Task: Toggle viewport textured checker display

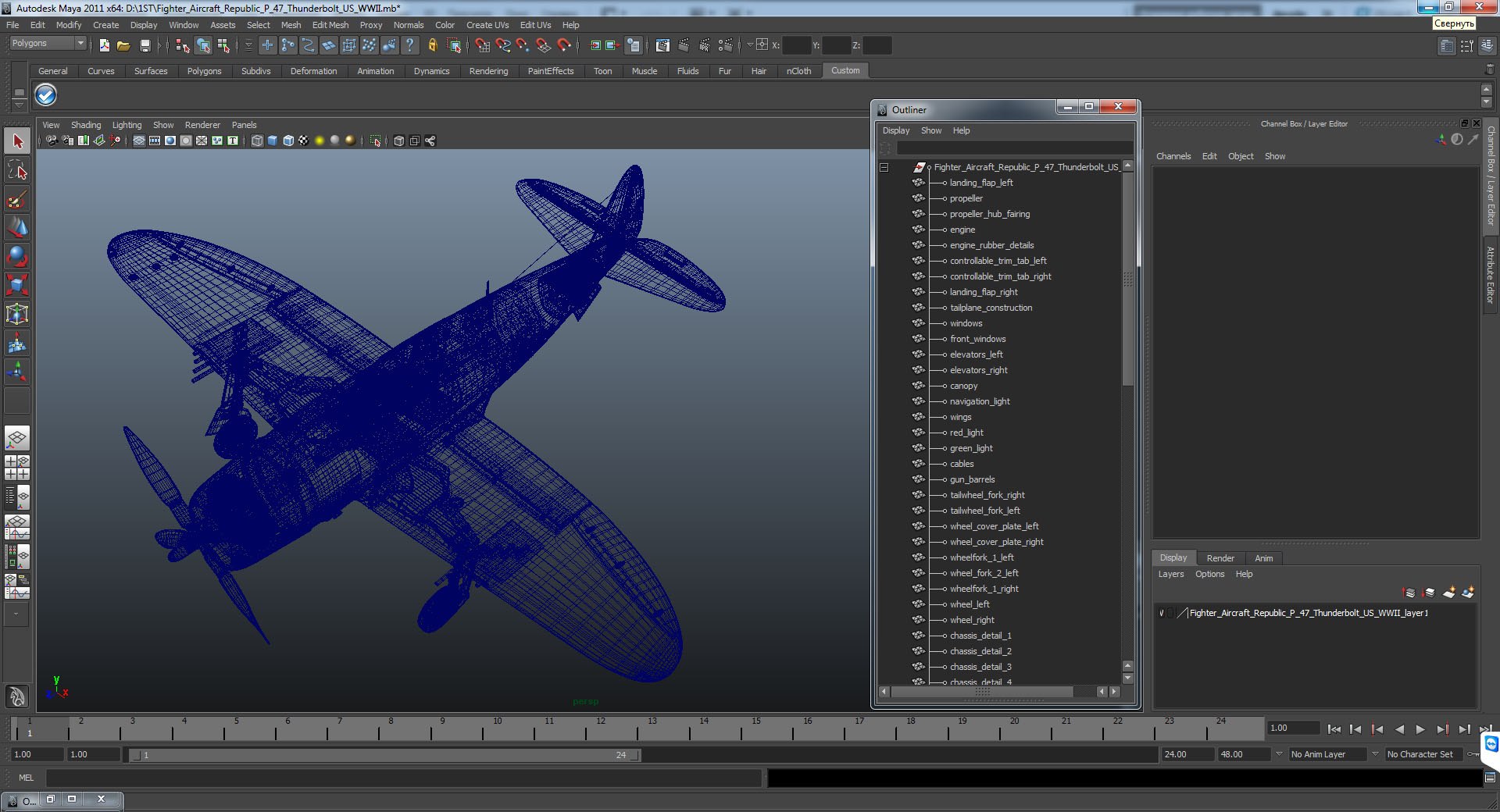Action: point(304,141)
